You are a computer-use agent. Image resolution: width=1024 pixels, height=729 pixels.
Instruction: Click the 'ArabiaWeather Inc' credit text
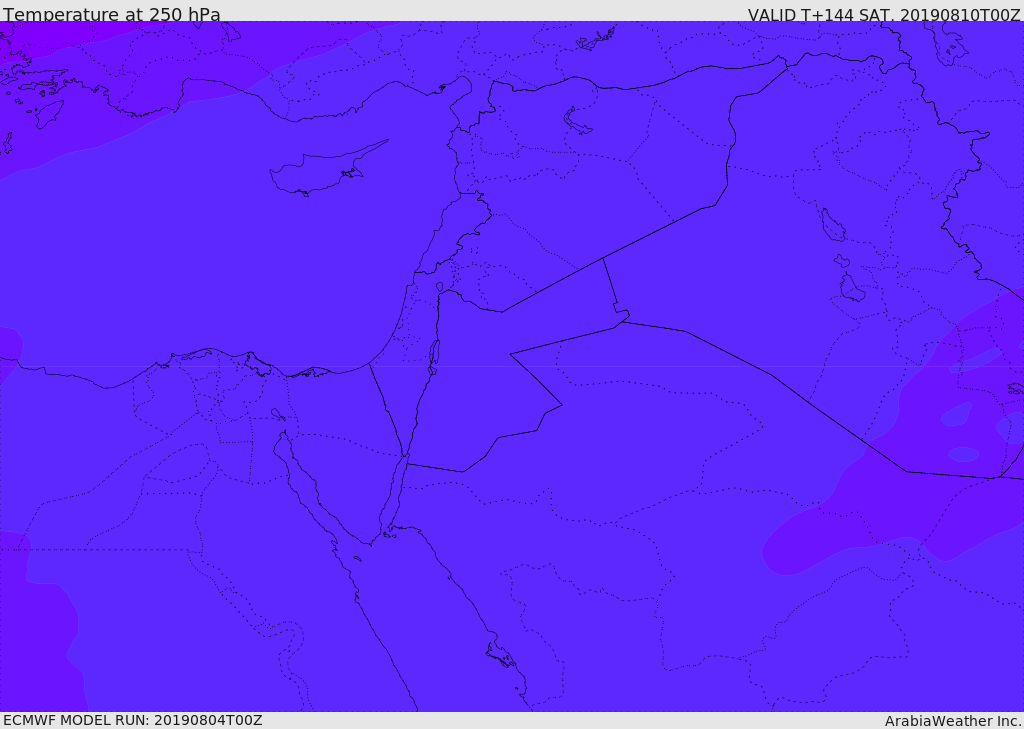(953, 721)
